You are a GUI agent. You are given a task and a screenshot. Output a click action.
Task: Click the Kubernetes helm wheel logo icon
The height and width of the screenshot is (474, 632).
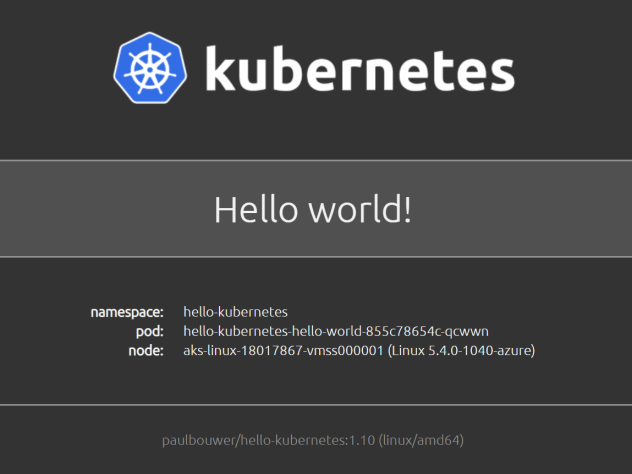150,68
